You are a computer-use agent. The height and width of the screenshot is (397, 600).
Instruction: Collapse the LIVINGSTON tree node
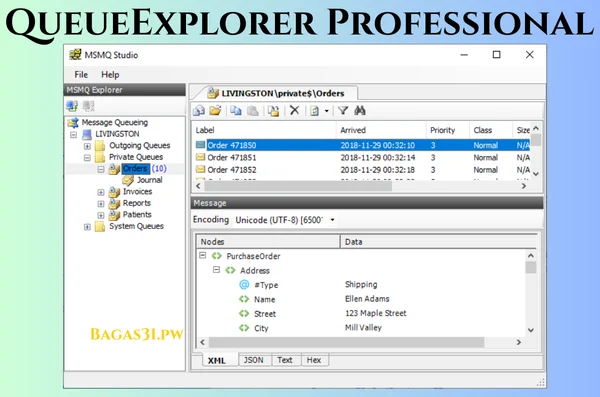pos(73,134)
